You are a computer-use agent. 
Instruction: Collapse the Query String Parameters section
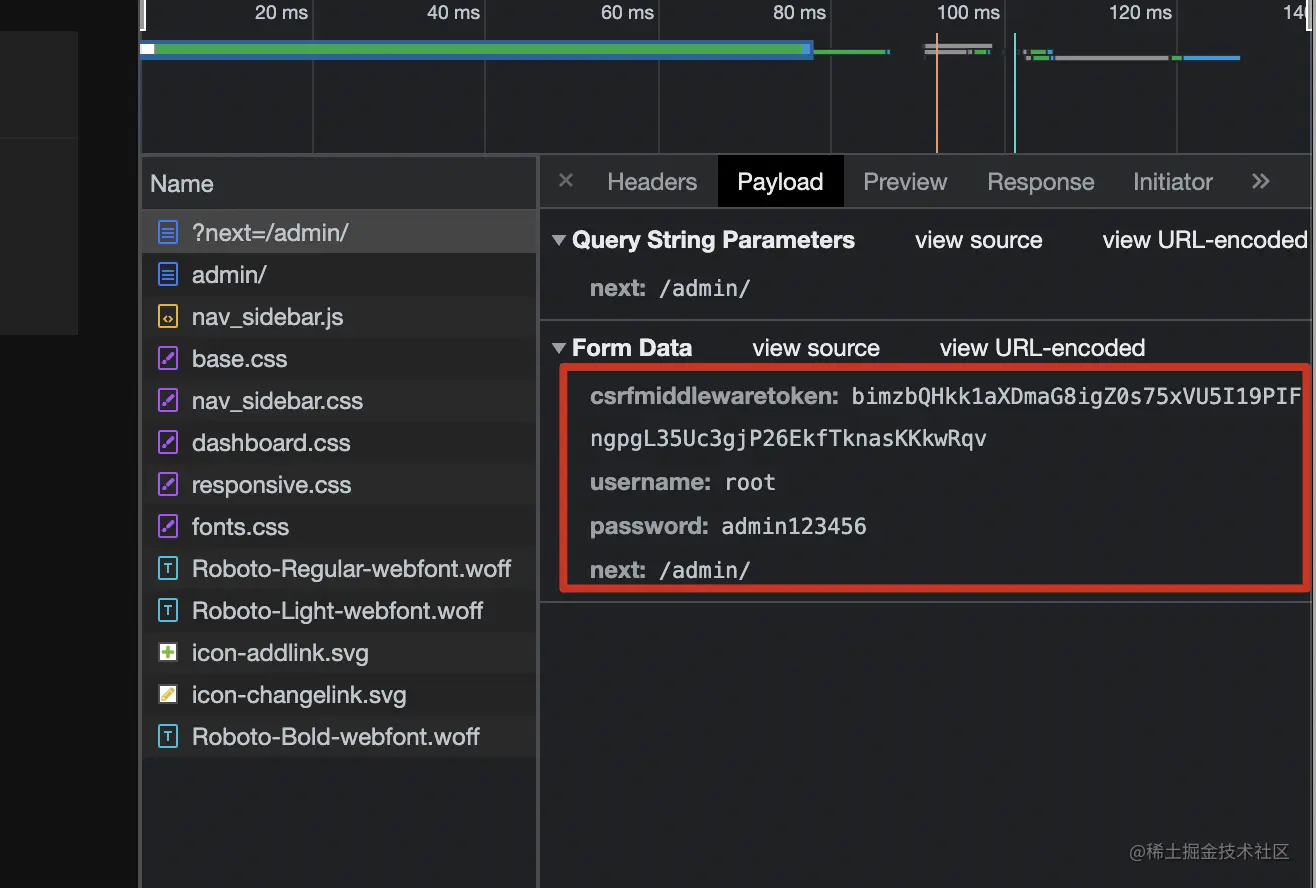pos(558,240)
